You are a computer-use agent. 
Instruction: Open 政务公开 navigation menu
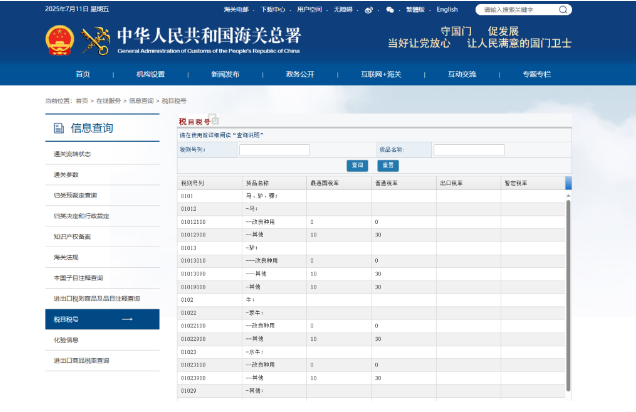(x=300, y=74)
